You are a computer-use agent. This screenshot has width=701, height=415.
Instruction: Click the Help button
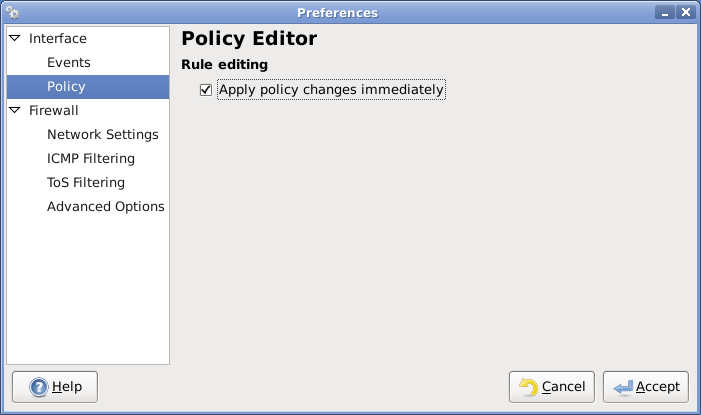pos(55,387)
